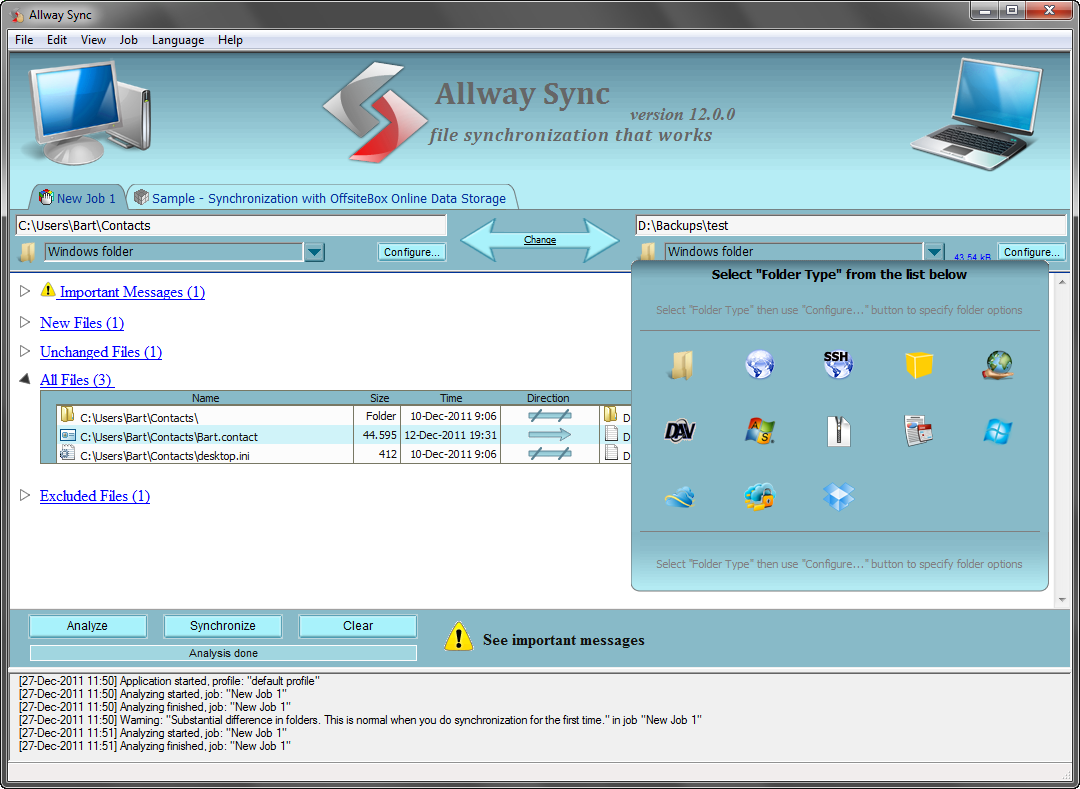This screenshot has height=789, width=1080.
Task: Open the New Files (1) link
Action: pyautogui.click(x=82, y=323)
